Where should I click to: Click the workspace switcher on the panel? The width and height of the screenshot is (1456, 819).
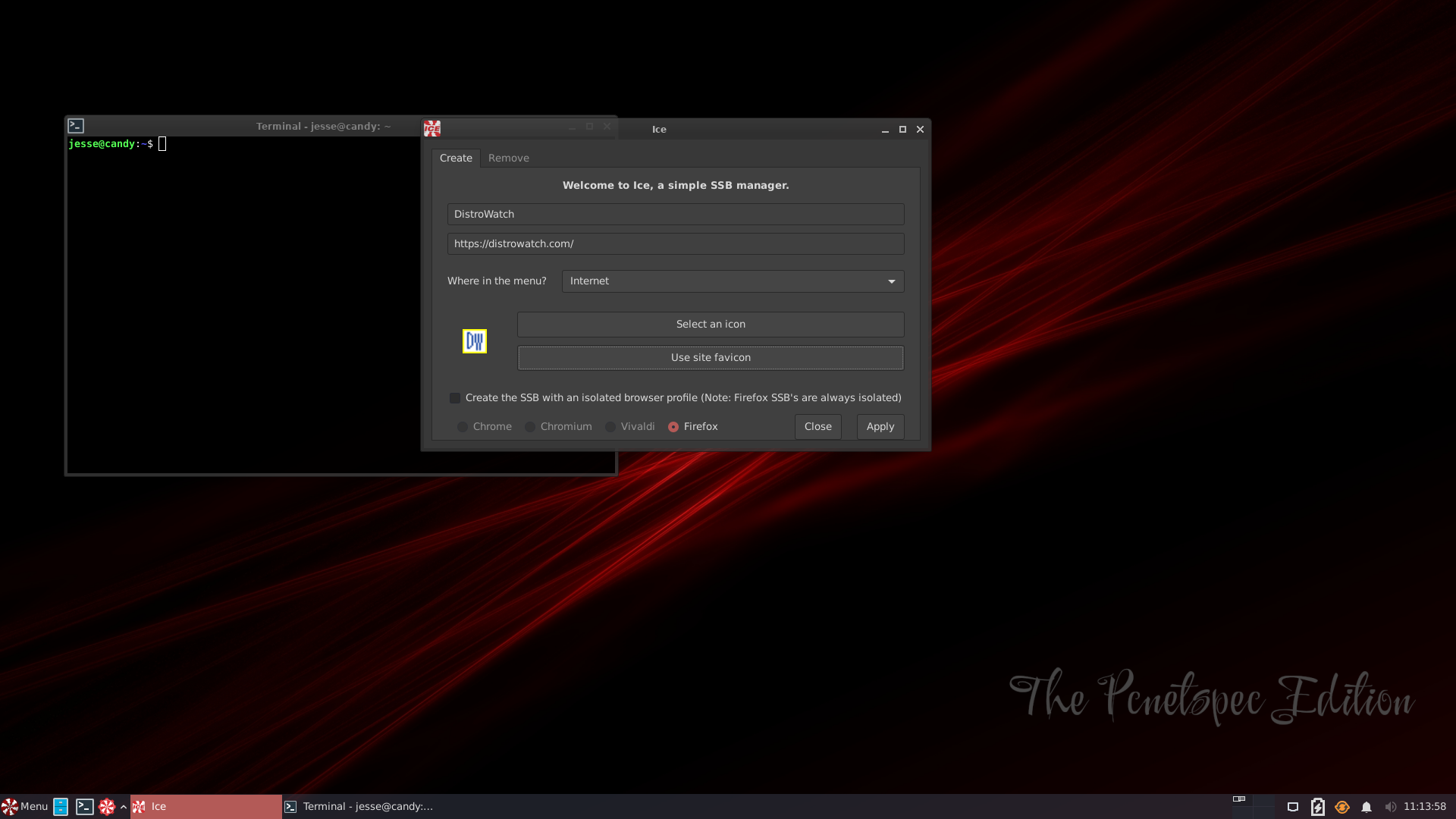[1253, 806]
